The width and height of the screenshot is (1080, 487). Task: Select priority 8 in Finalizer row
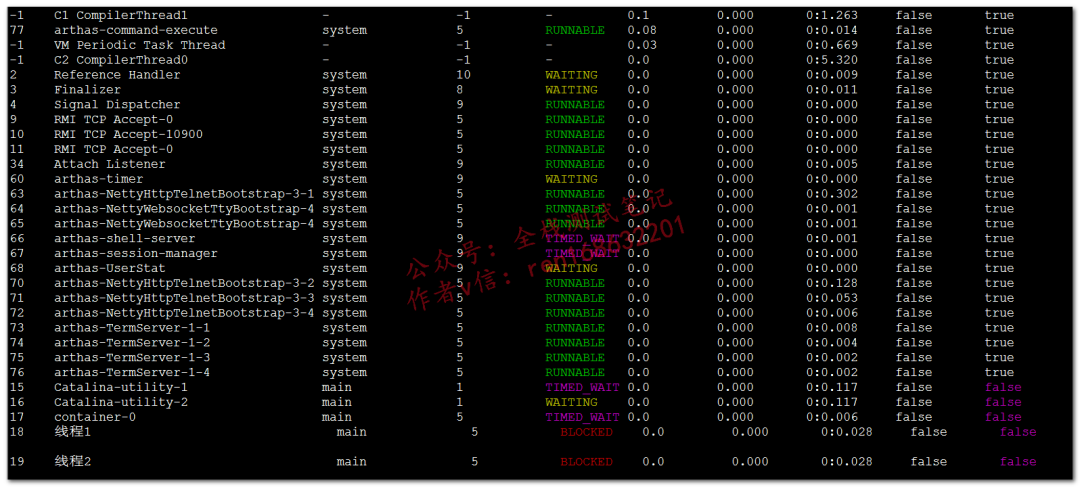pyautogui.click(x=459, y=90)
